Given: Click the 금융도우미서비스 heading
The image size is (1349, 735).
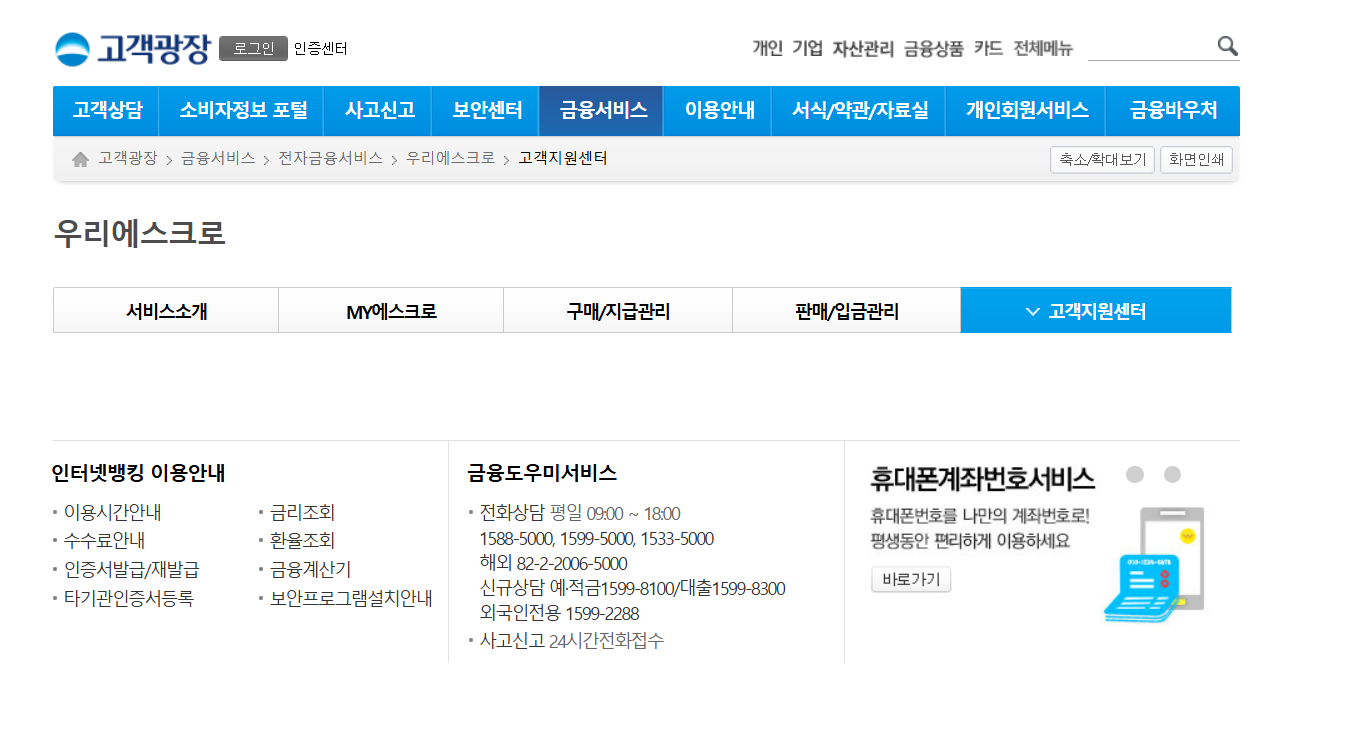Looking at the screenshot, I should tap(542, 473).
